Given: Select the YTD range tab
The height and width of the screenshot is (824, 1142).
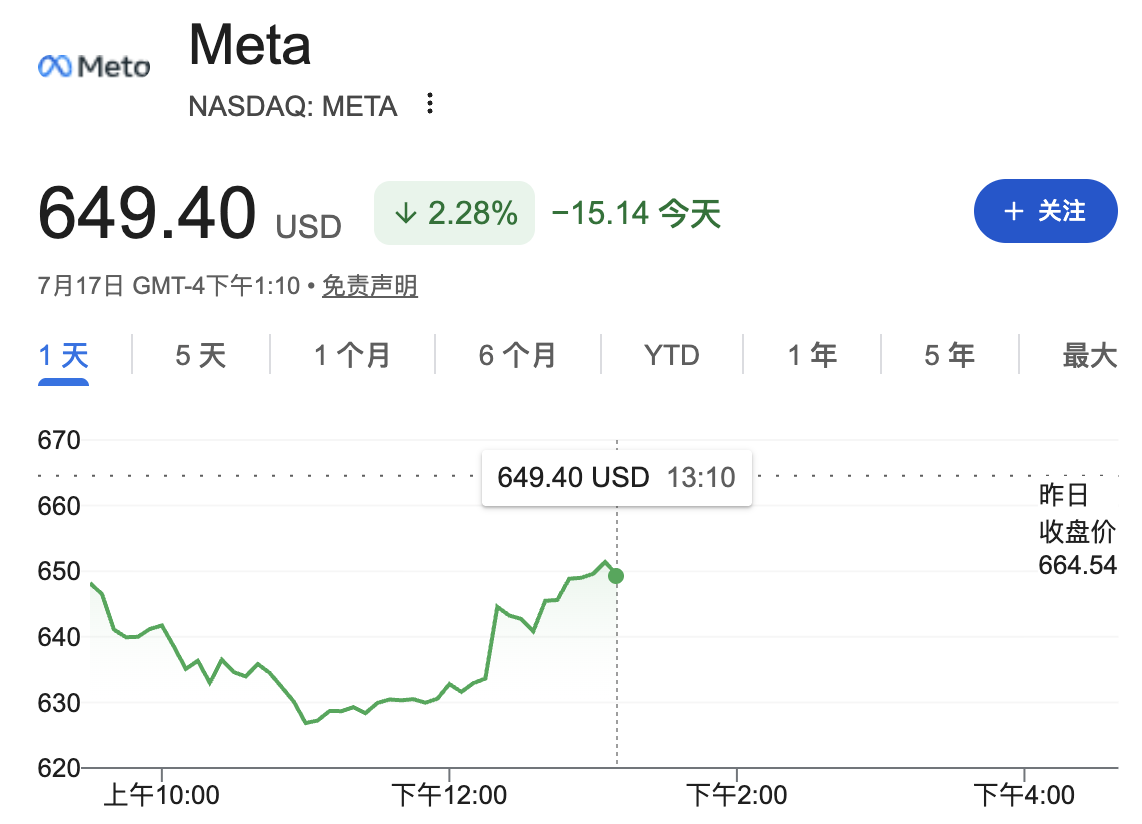Looking at the screenshot, I should [x=672, y=356].
